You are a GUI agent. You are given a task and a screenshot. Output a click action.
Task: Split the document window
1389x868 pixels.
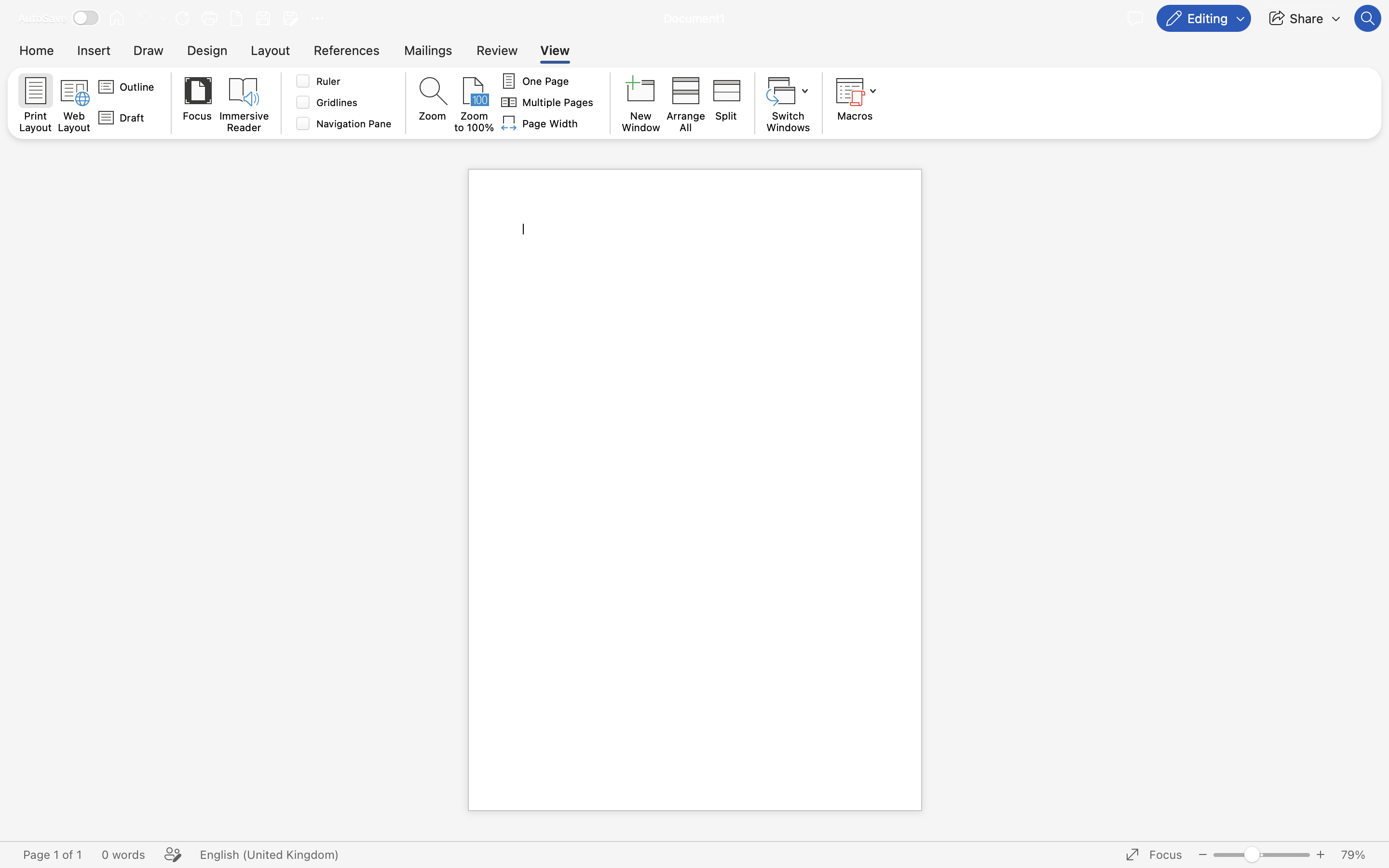[726, 99]
